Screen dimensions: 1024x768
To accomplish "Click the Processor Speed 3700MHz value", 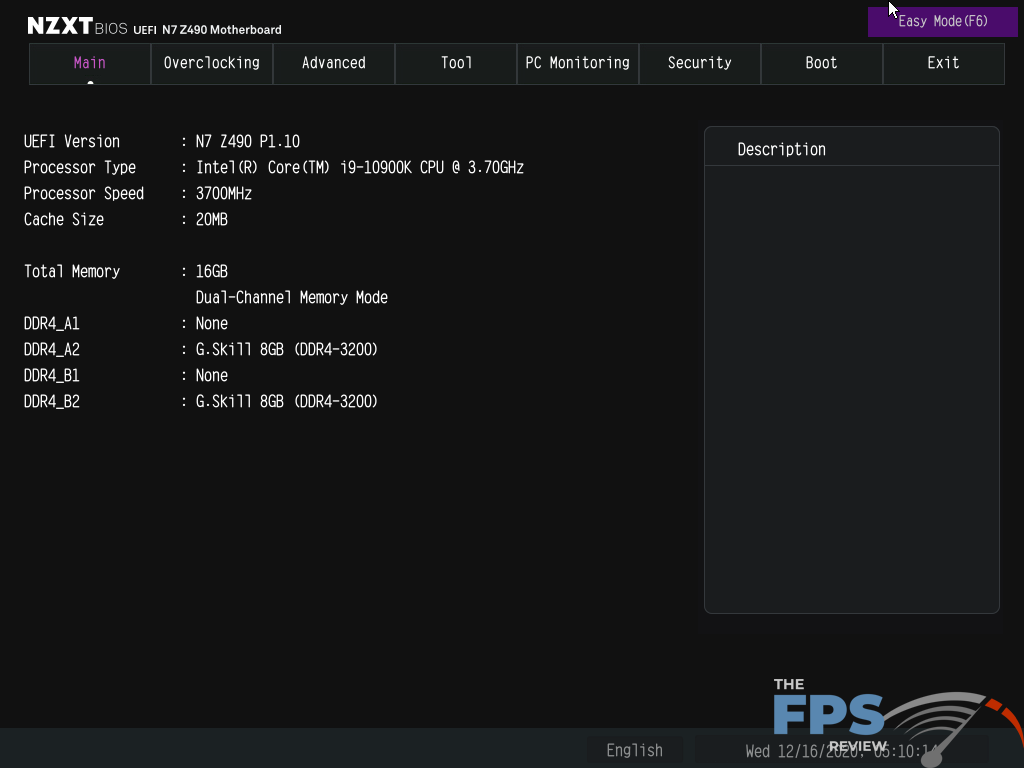I will point(224,194).
